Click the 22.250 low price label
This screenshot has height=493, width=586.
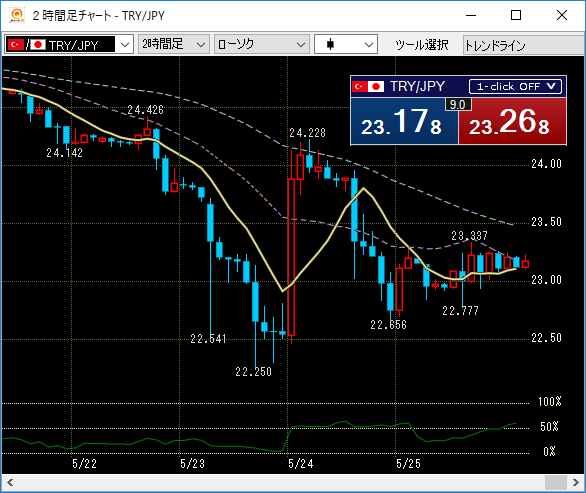[x=253, y=372]
